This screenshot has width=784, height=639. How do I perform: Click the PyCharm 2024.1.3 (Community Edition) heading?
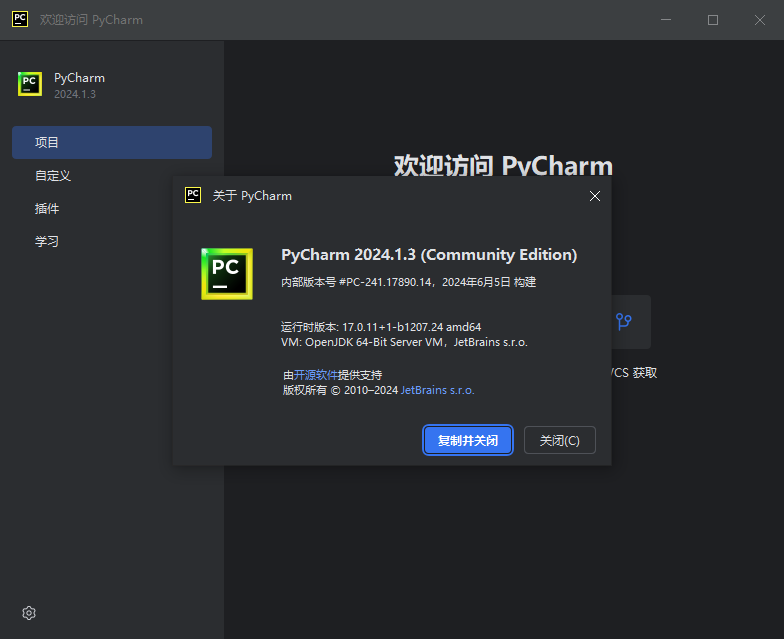(429, 254)
